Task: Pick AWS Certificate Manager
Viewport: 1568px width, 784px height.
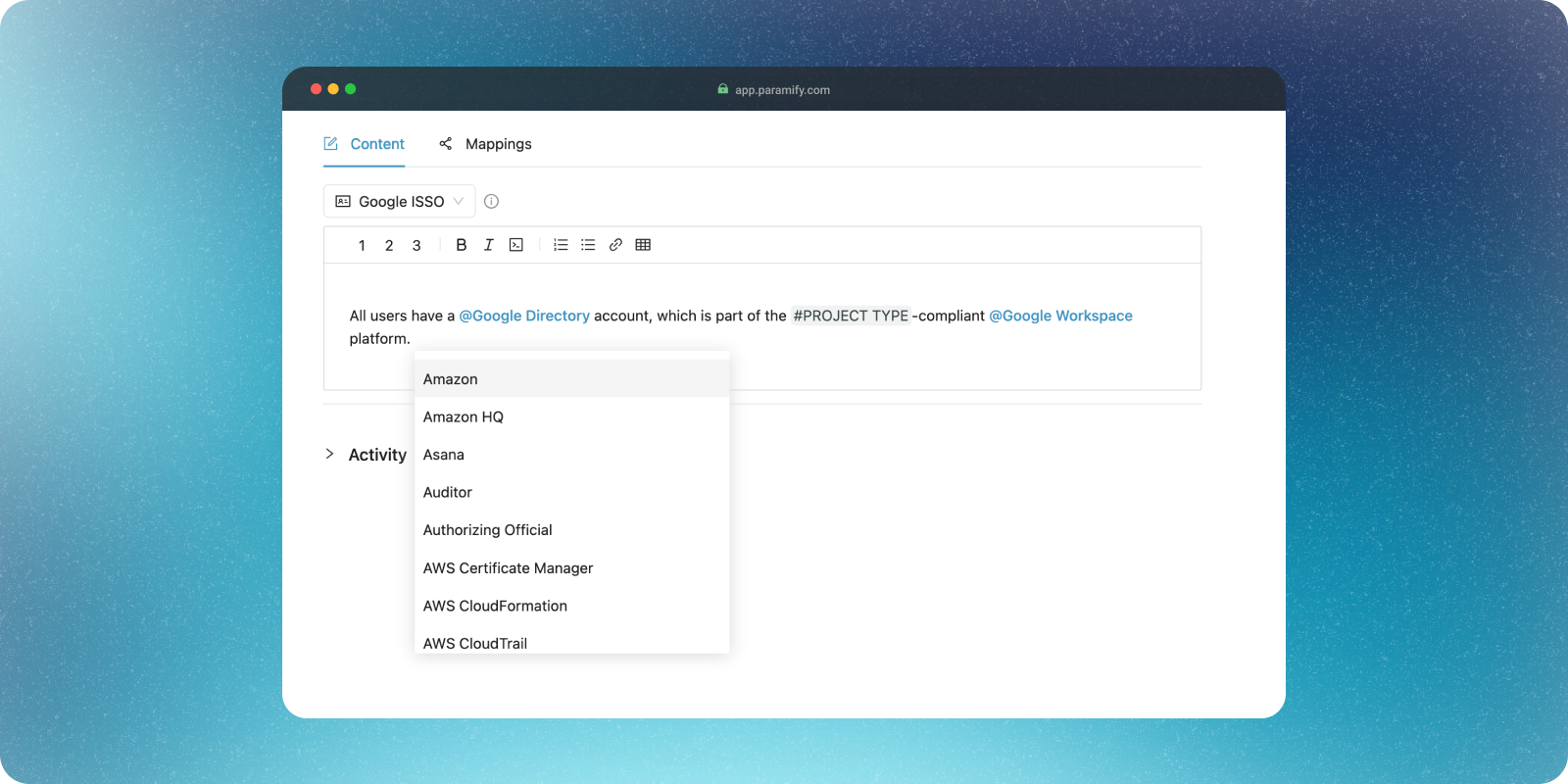Action: coord(572,568)
